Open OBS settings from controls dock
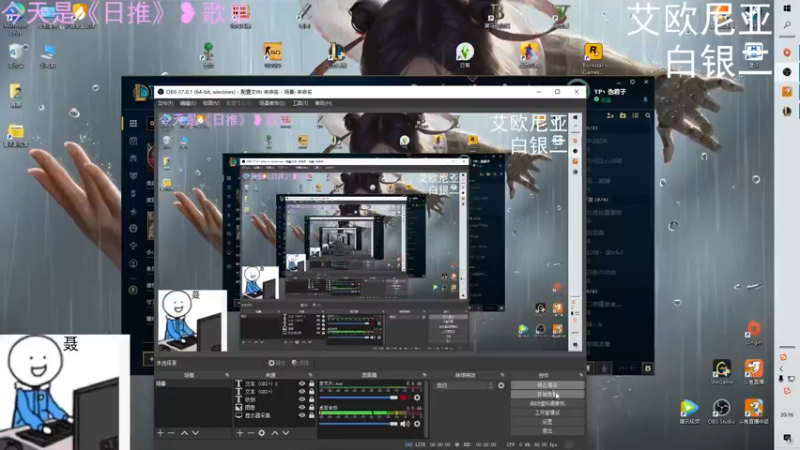This screenshot has width=800, height=450. pos(547,422)
